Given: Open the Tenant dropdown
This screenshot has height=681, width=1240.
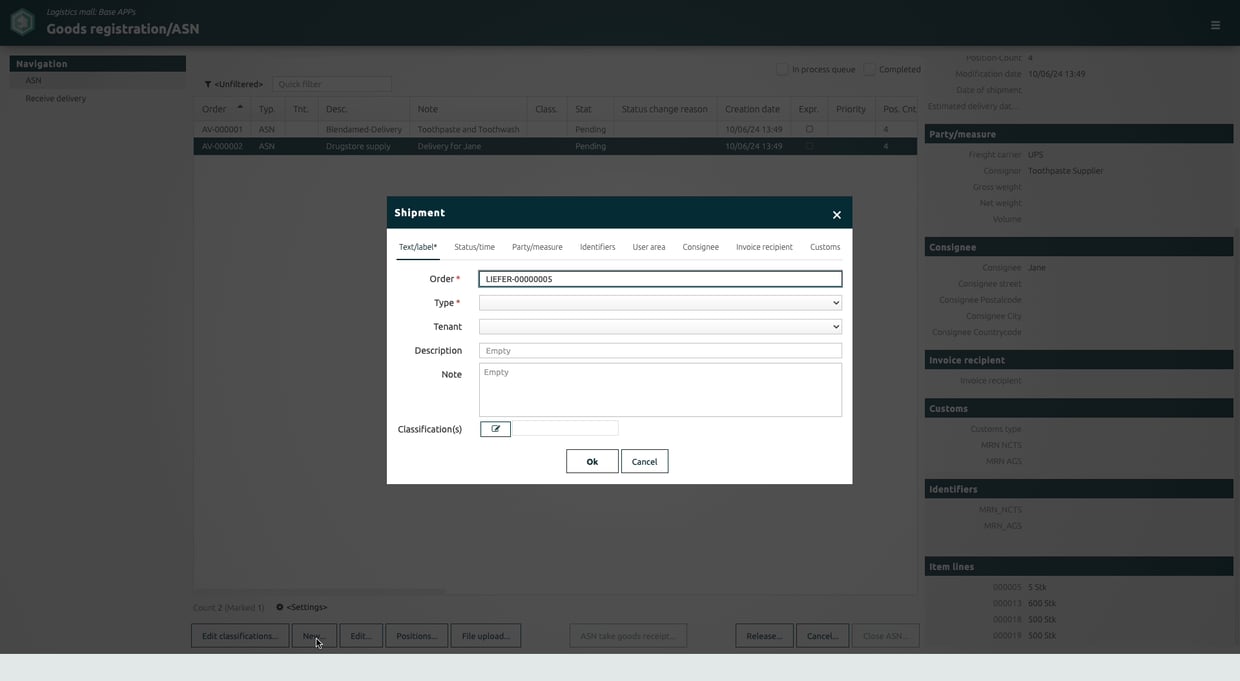Looking at the screenshot, I should pyautogui.click(x=660, y=326).
